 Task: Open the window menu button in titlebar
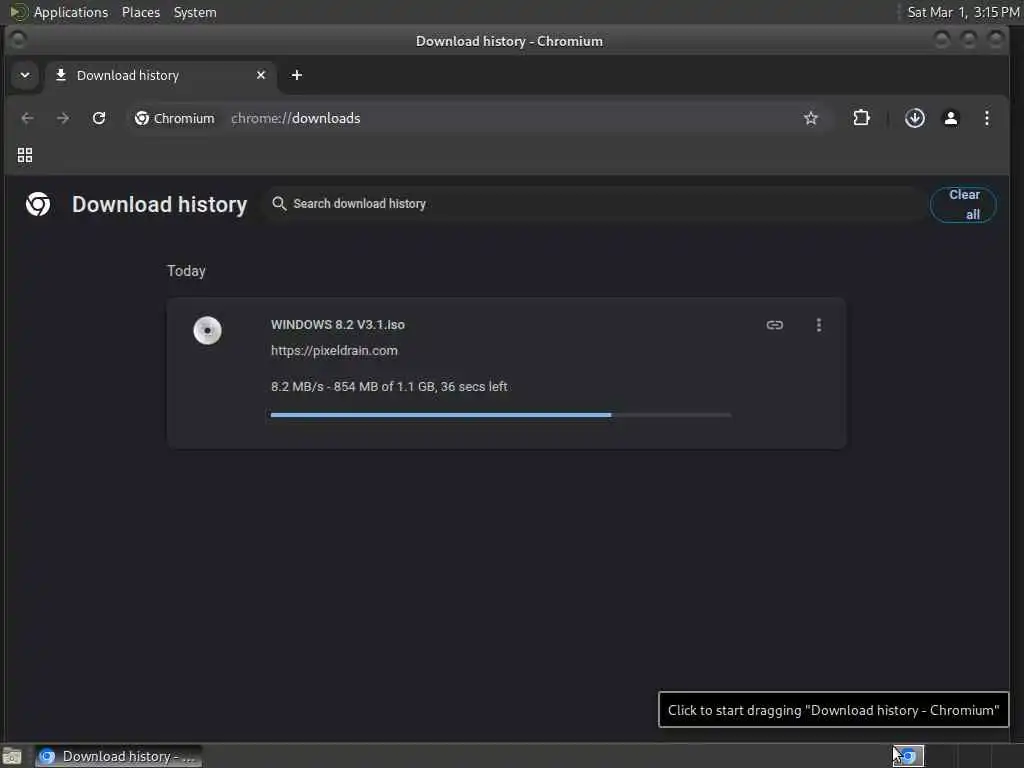pos(18,40)
